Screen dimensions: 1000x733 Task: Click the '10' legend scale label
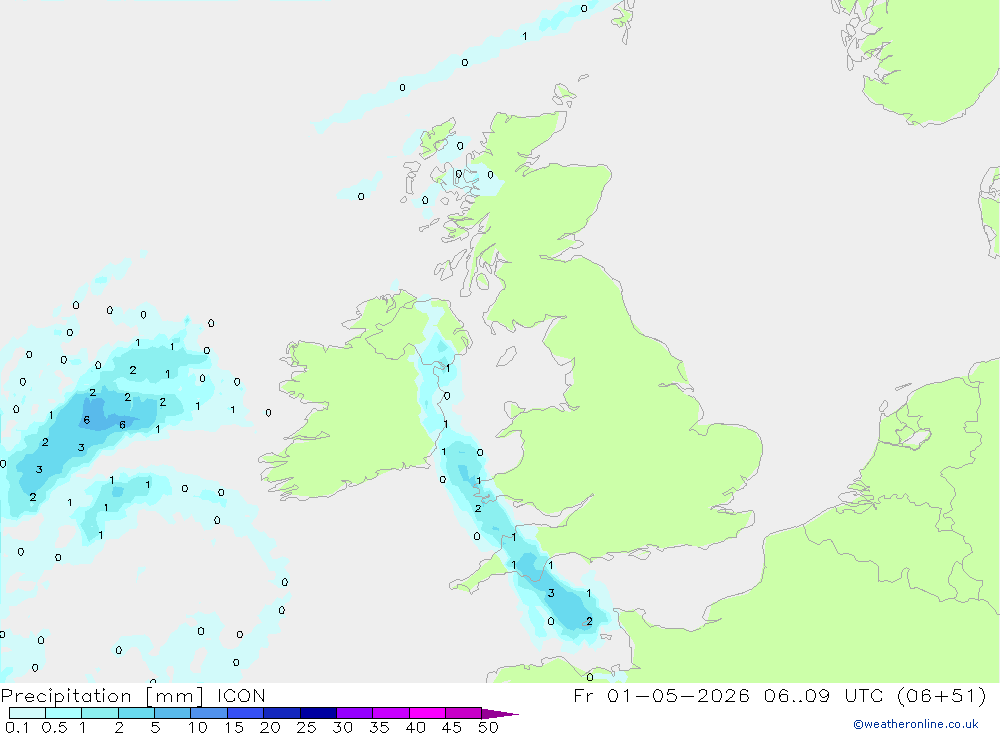click(x=198, y=727)
